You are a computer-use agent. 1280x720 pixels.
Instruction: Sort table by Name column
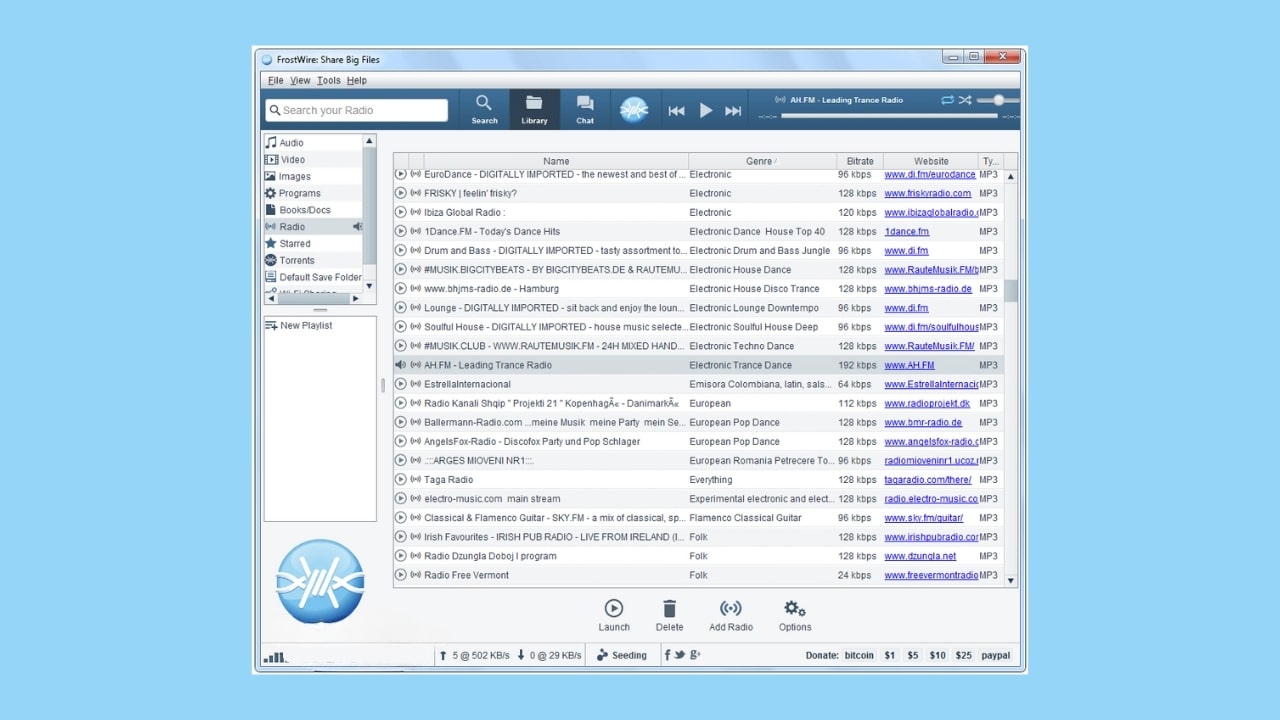tap(556, 161)
